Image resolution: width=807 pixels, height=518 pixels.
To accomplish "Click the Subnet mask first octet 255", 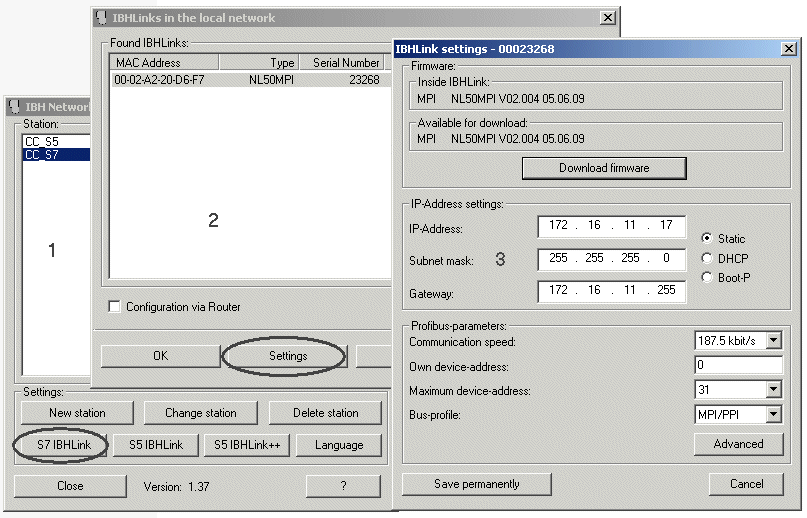I will coord(558,258).
